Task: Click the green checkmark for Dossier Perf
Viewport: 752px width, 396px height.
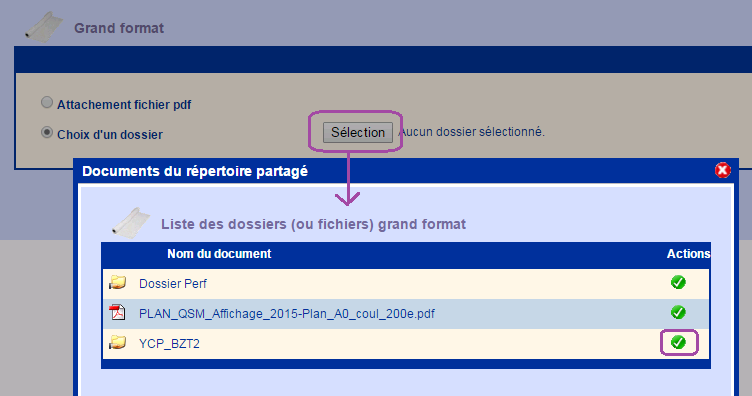Action: tap(678, 283)
